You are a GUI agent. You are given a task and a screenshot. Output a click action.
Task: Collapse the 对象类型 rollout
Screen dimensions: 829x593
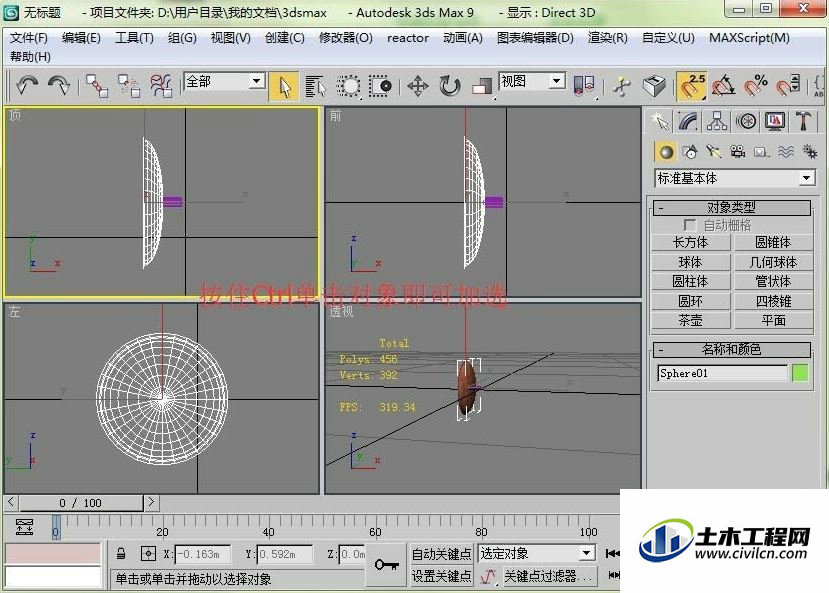[x=732, y=207]
